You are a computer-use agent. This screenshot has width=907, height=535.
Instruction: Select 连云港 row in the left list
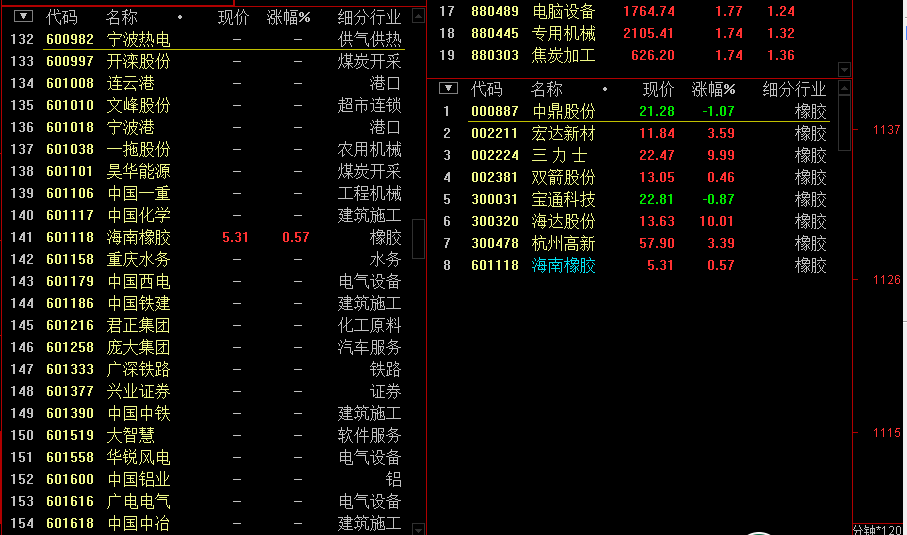(207, 83)
